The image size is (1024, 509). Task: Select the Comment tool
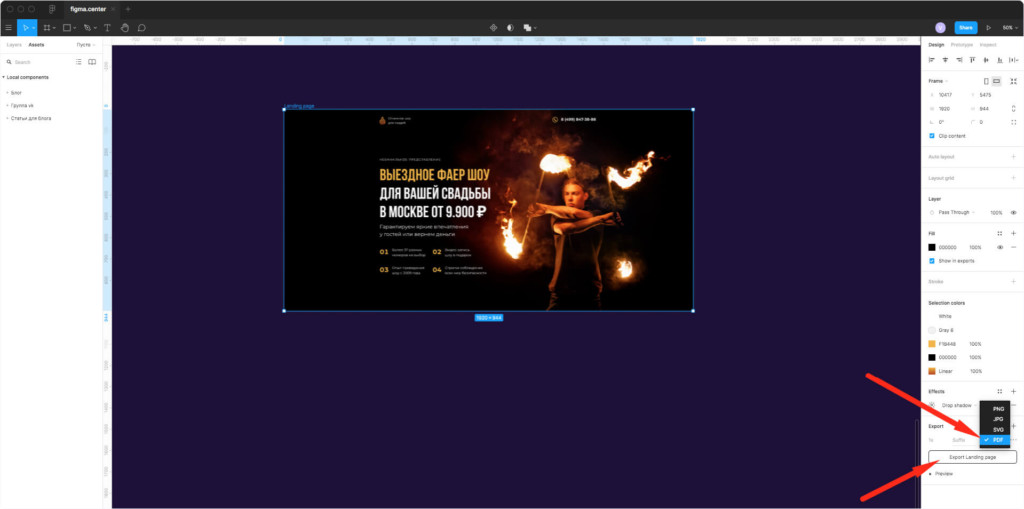tap(142, 28)
